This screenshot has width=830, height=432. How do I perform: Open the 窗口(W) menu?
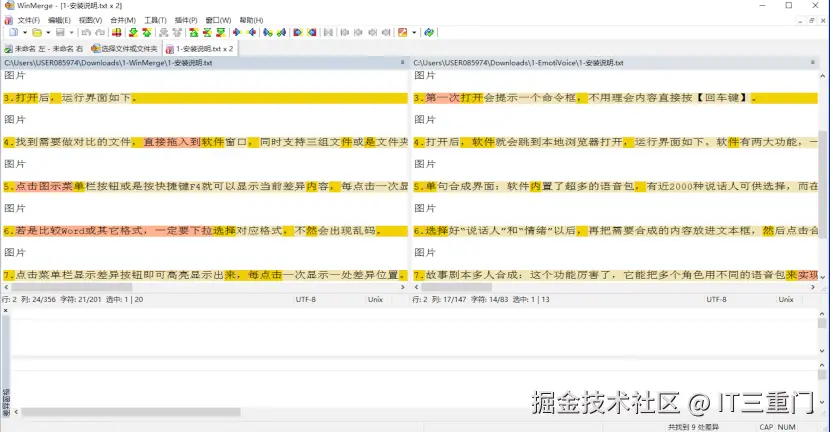(218, 20)
